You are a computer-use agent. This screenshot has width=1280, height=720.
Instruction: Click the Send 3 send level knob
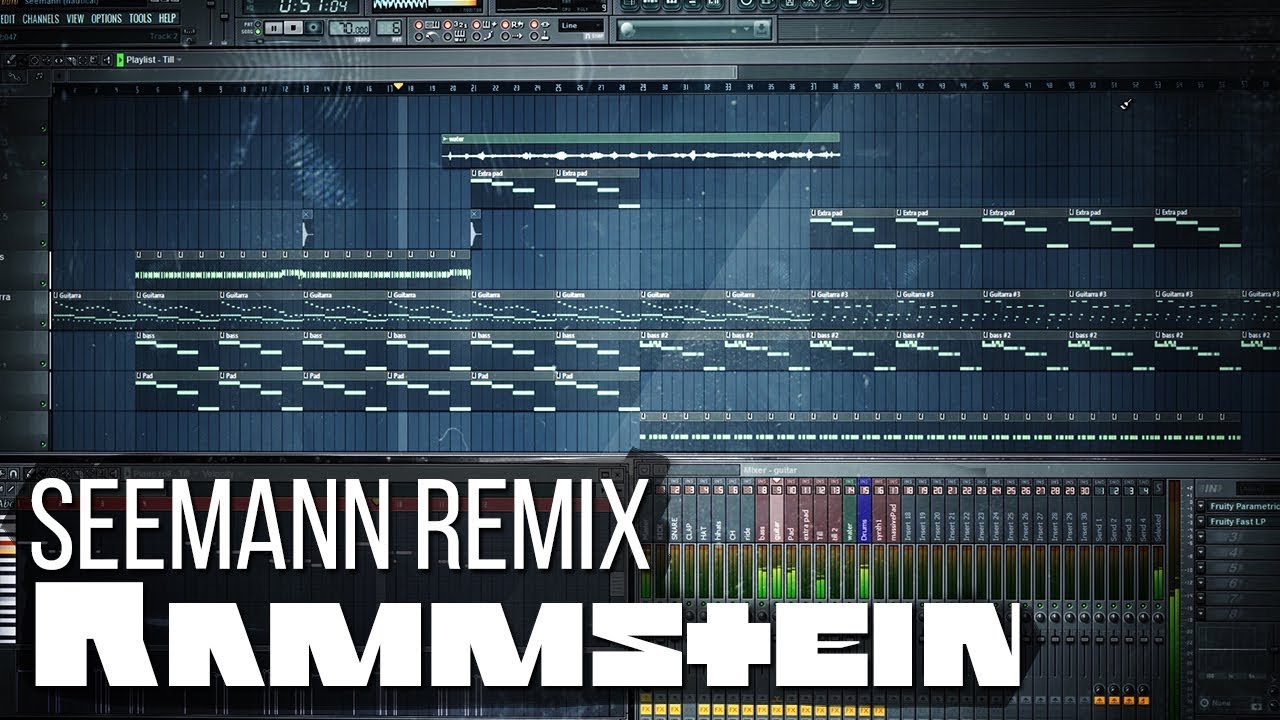[1128, 689]
